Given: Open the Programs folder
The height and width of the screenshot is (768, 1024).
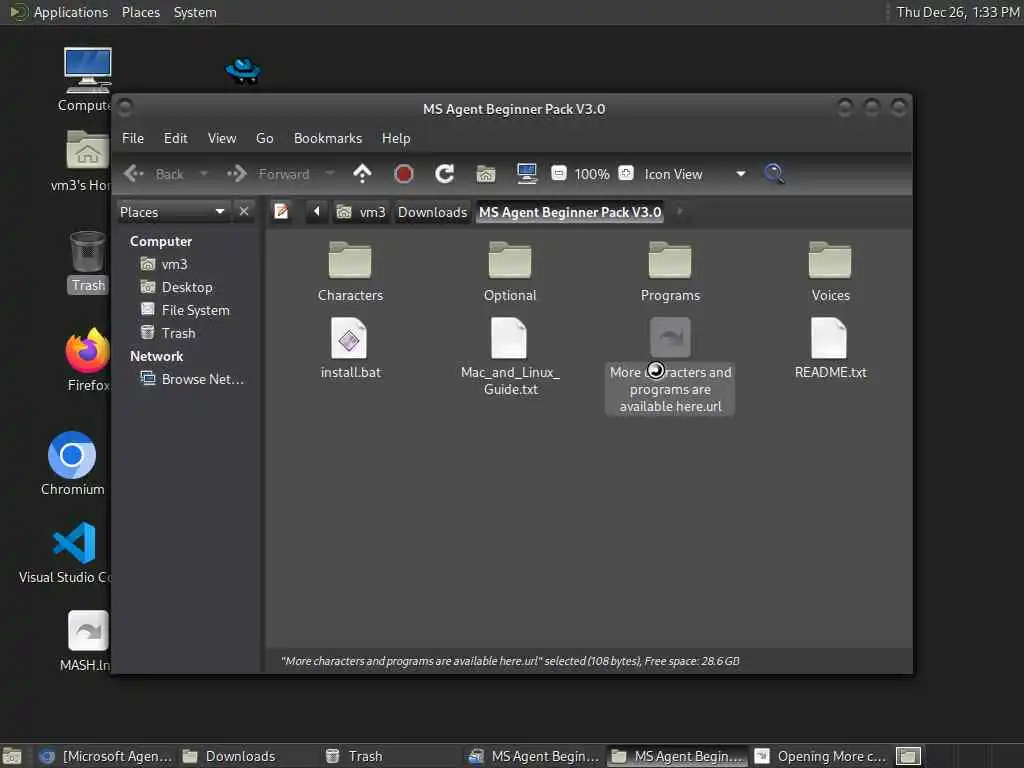Looking at the screenshot, I should pyautogui.click(x=670, y=272).
